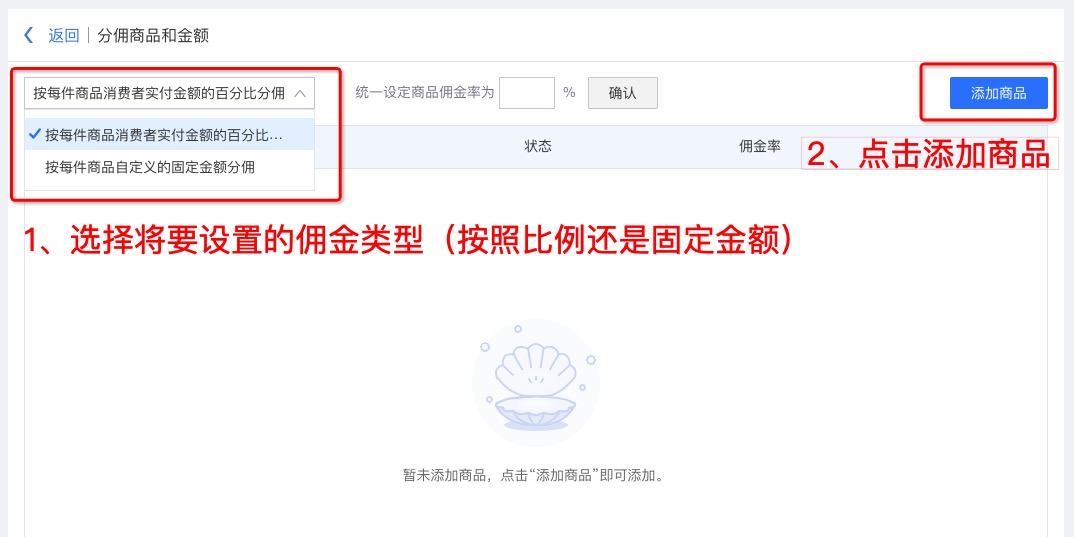
Task: Click the 统一设定商品佣金率为 label
Action: pos(425,92)
